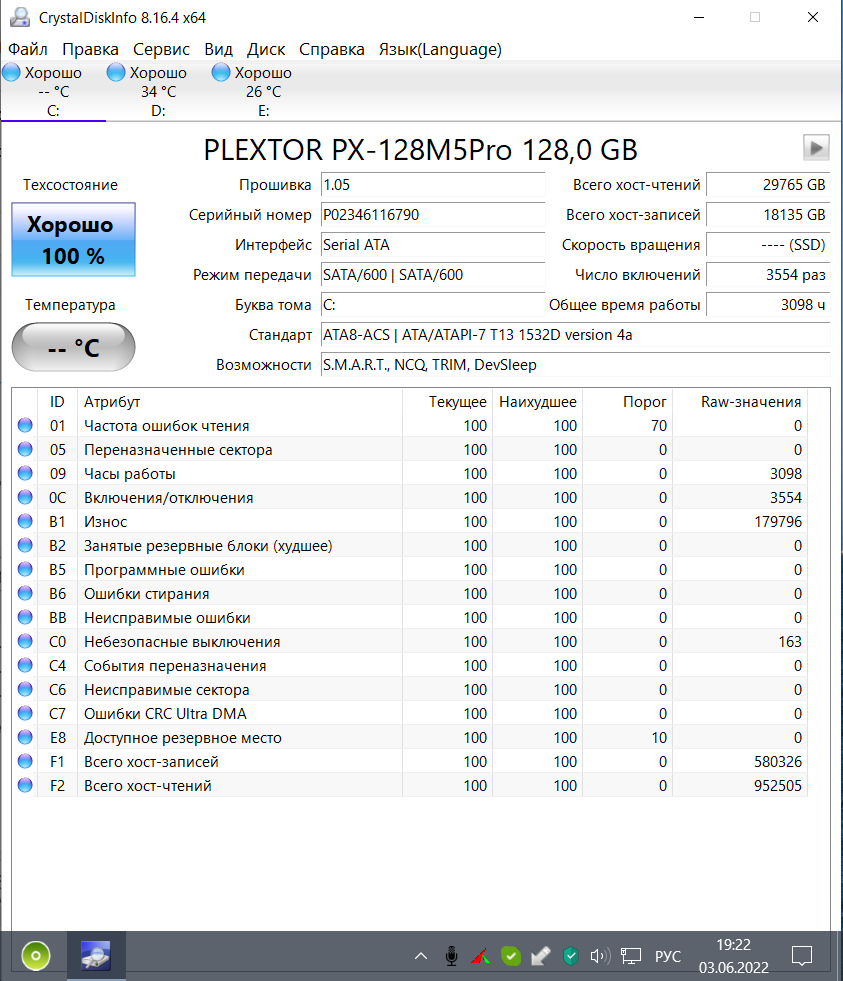Image resolution: width=843 pixels, height=981 pixels.
Task: Click status icon for Переназначенные сектора
Action: [25, 449]
